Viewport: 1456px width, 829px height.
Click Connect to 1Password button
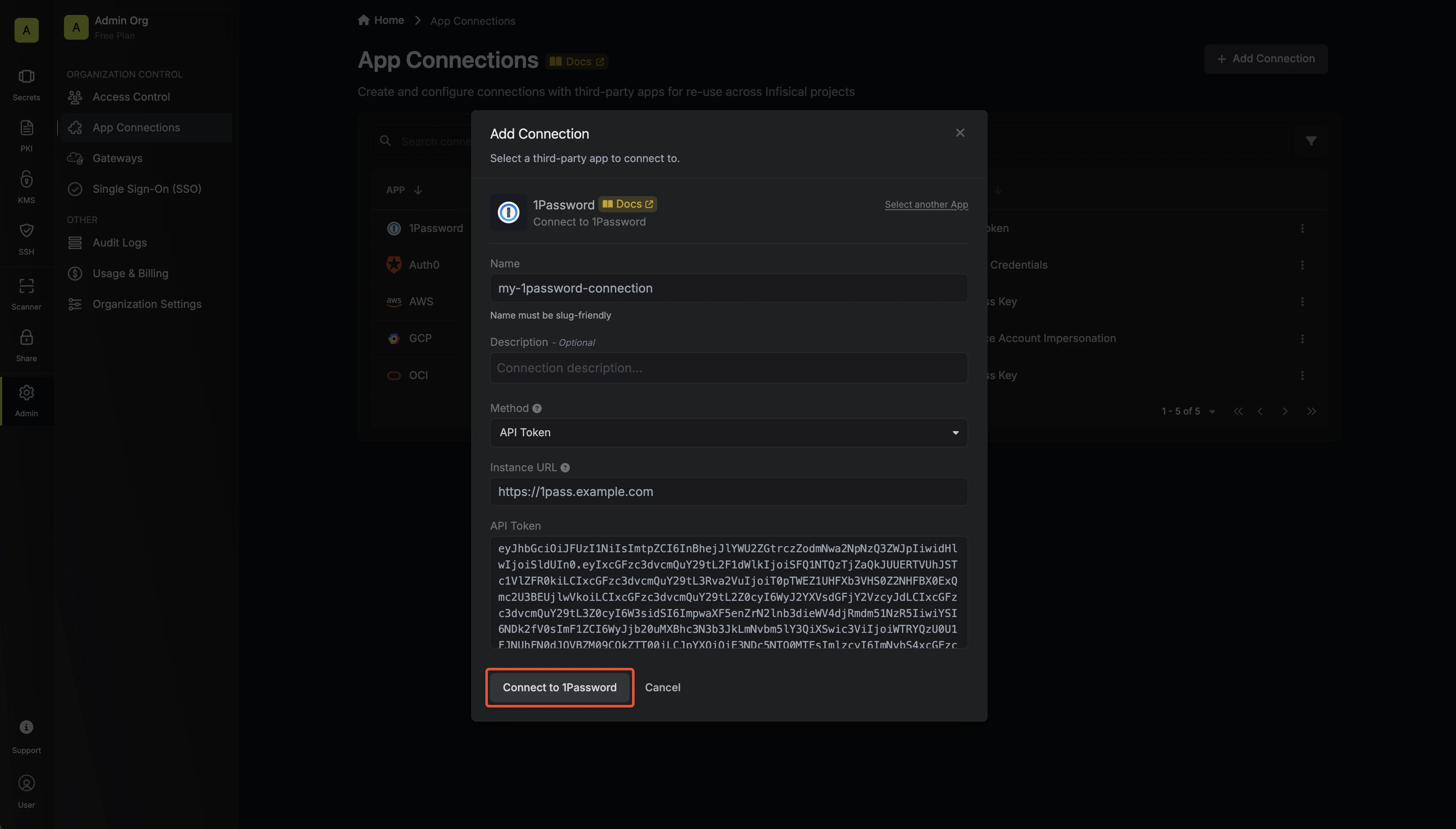click(x=559, y=687)
